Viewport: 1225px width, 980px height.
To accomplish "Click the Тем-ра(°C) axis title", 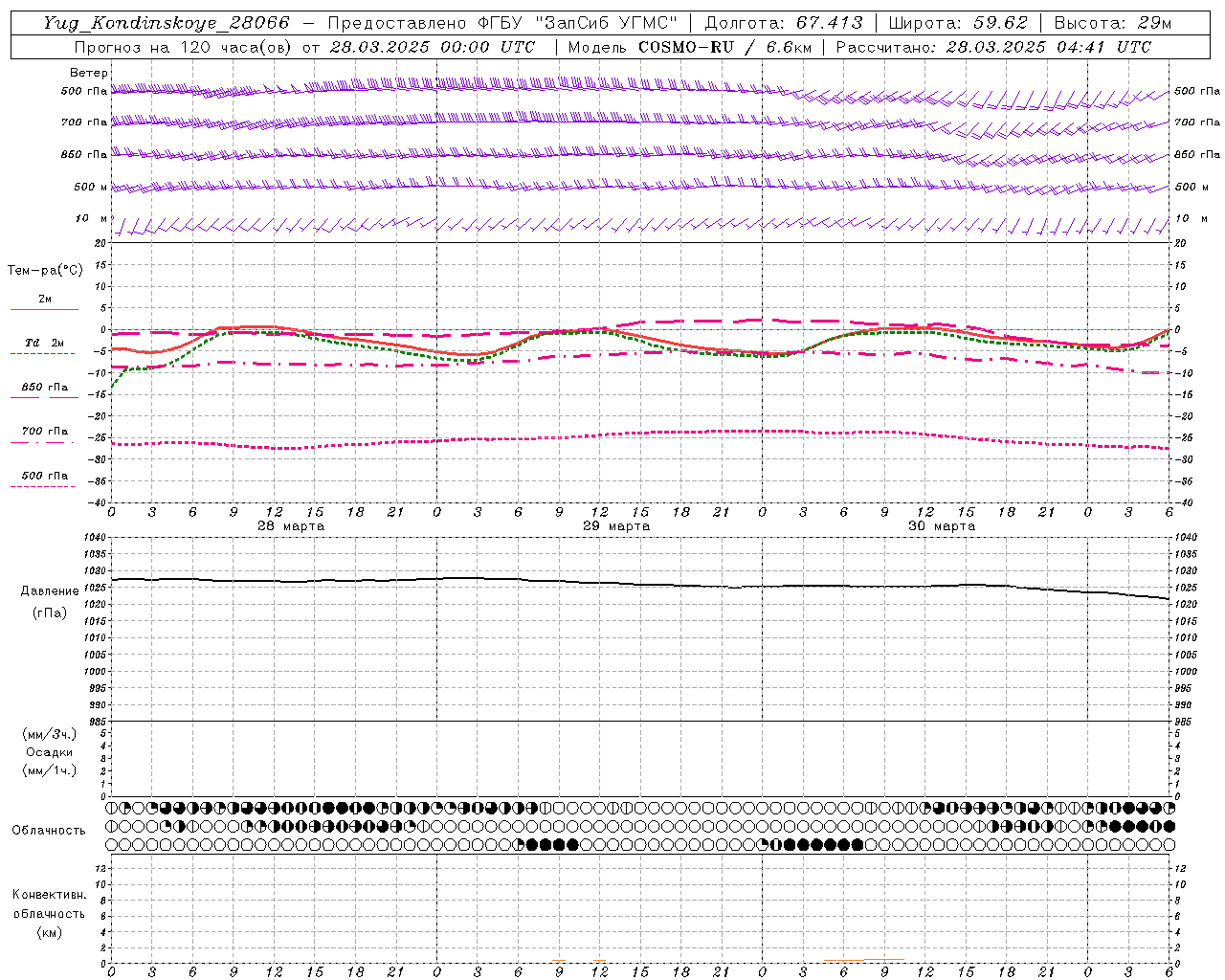I will (45, 271).
